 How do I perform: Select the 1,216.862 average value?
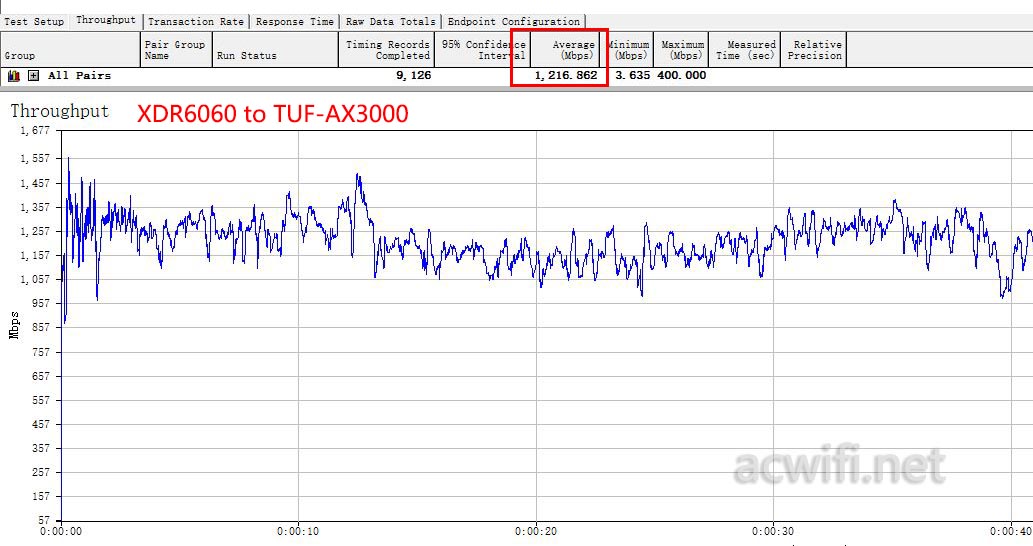(x=566, y=76)
